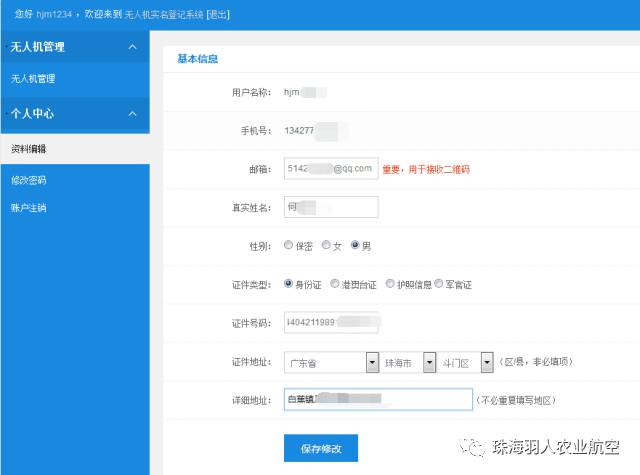Click the 详细地址 address input field

point(377,399)
